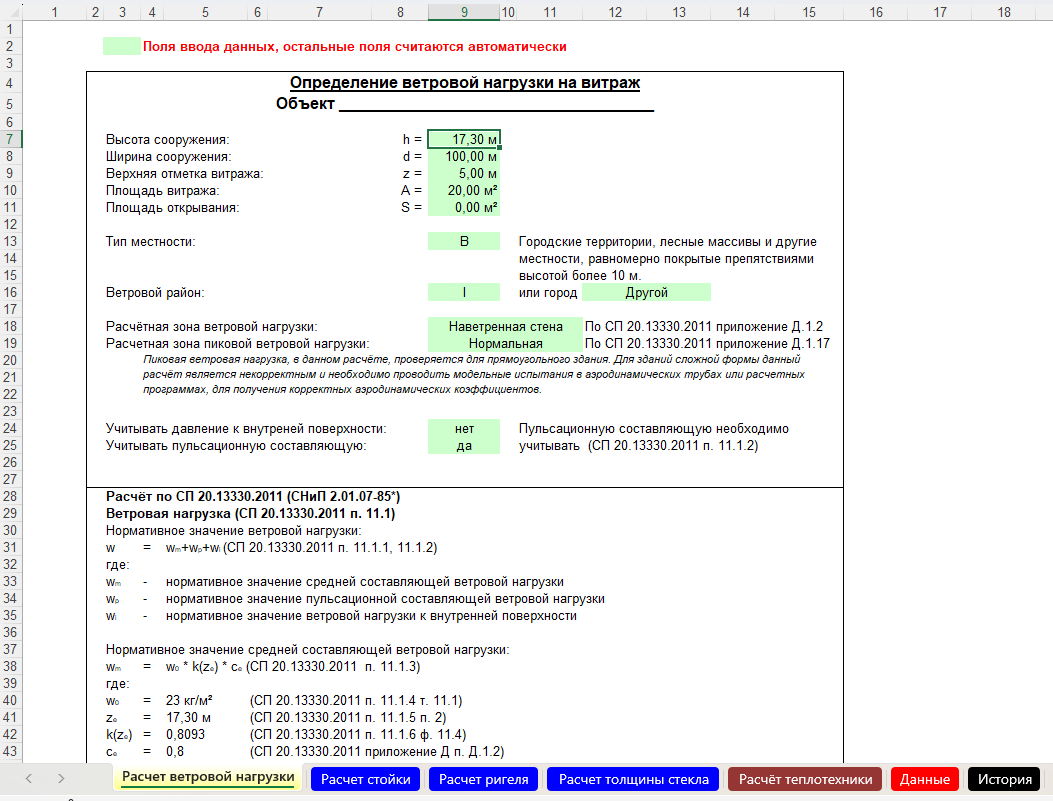The image size is (1053, 801).
Task: Select the Нормальная peak zone cell
Action: [505, 343]
